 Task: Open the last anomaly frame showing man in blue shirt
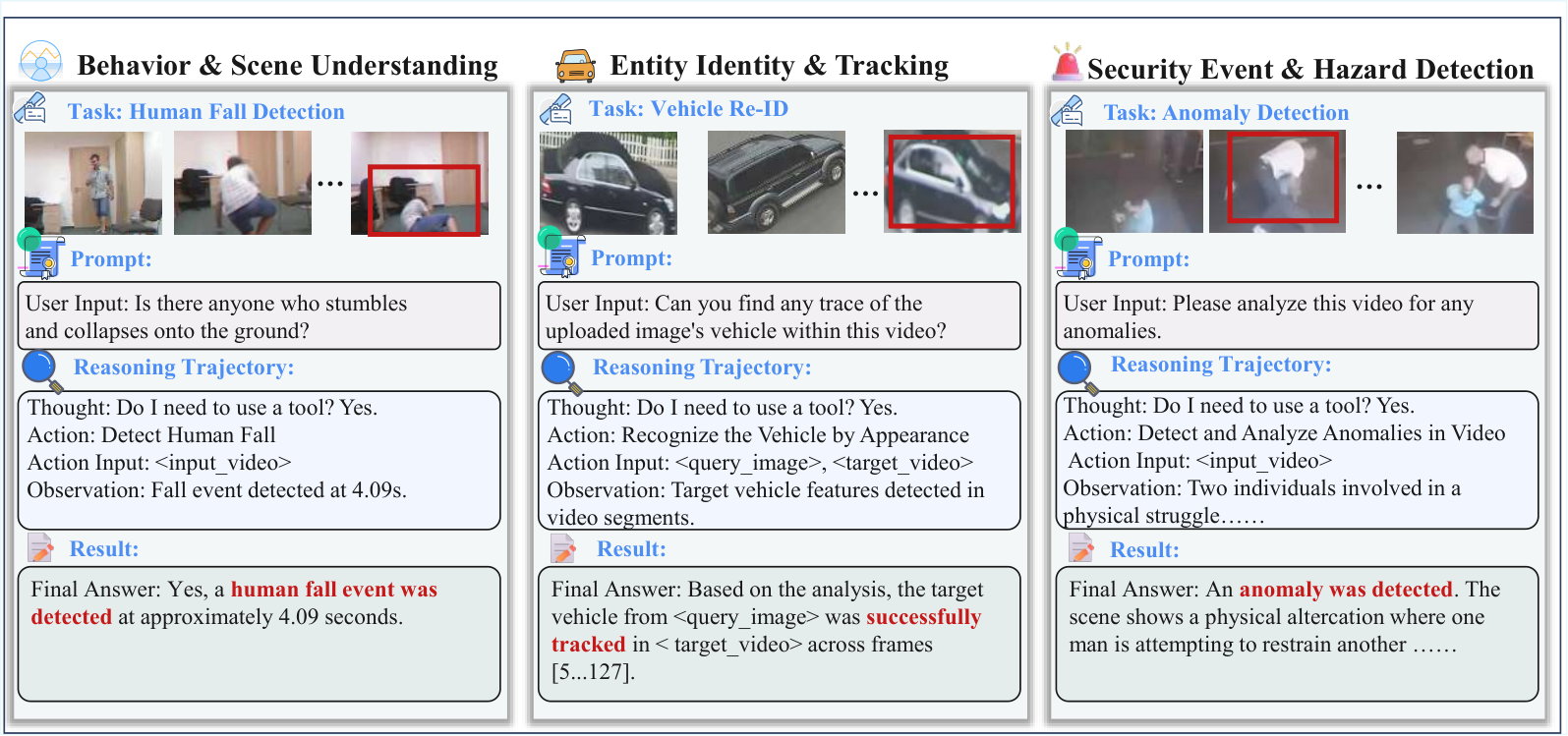[x=1465, y=183]
